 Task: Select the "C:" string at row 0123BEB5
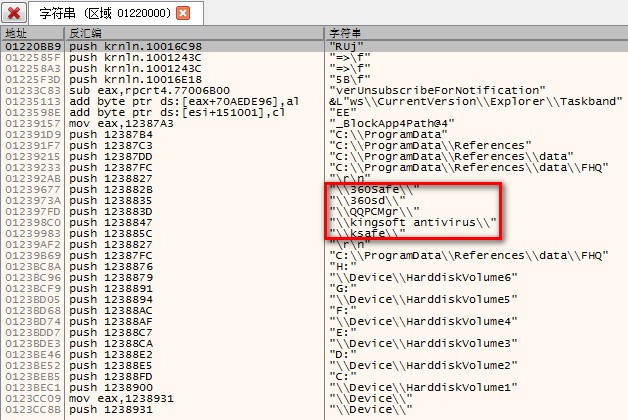[343, 376]
